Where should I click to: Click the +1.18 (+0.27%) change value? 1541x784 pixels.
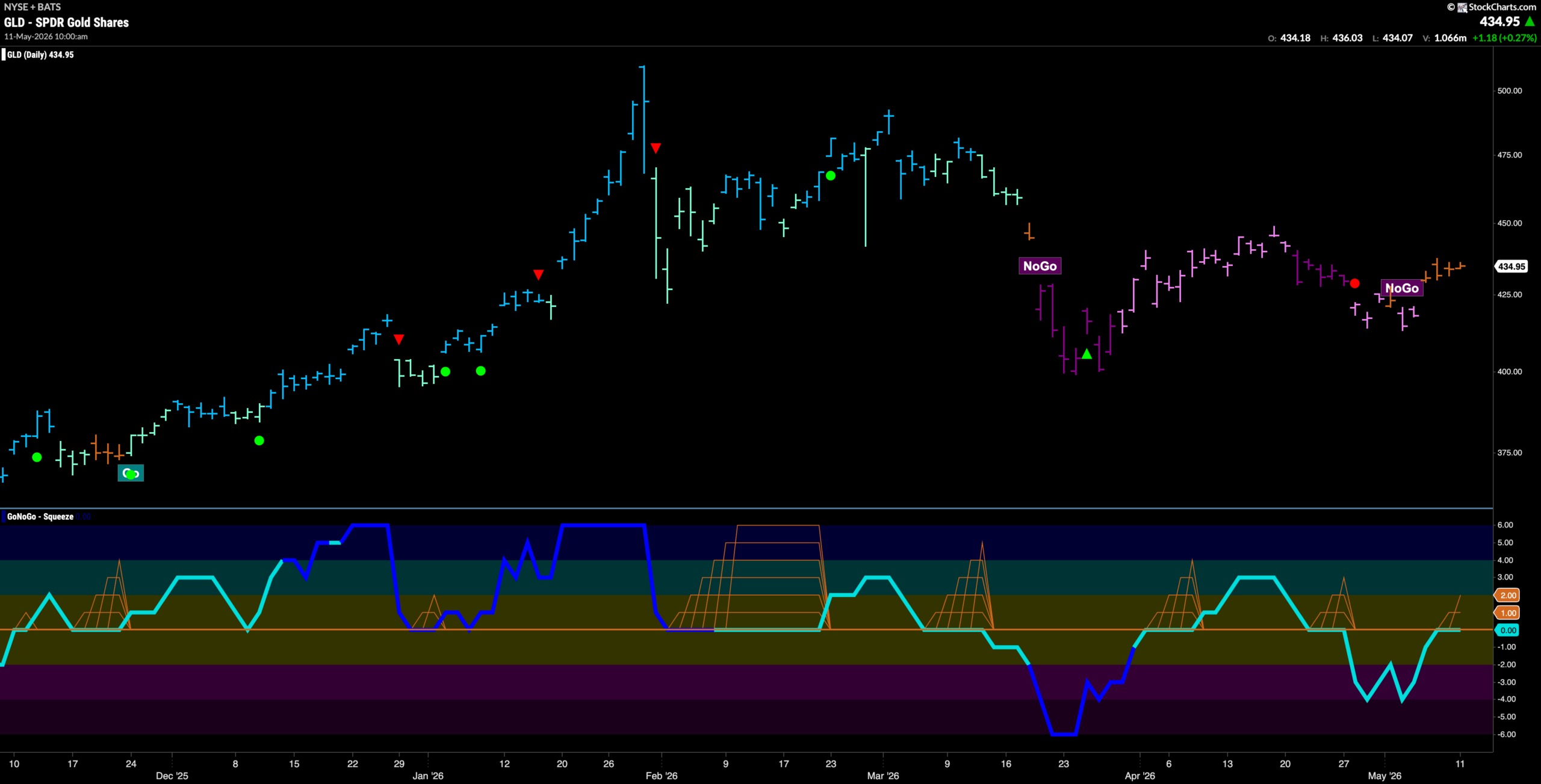coord(1504,38)
